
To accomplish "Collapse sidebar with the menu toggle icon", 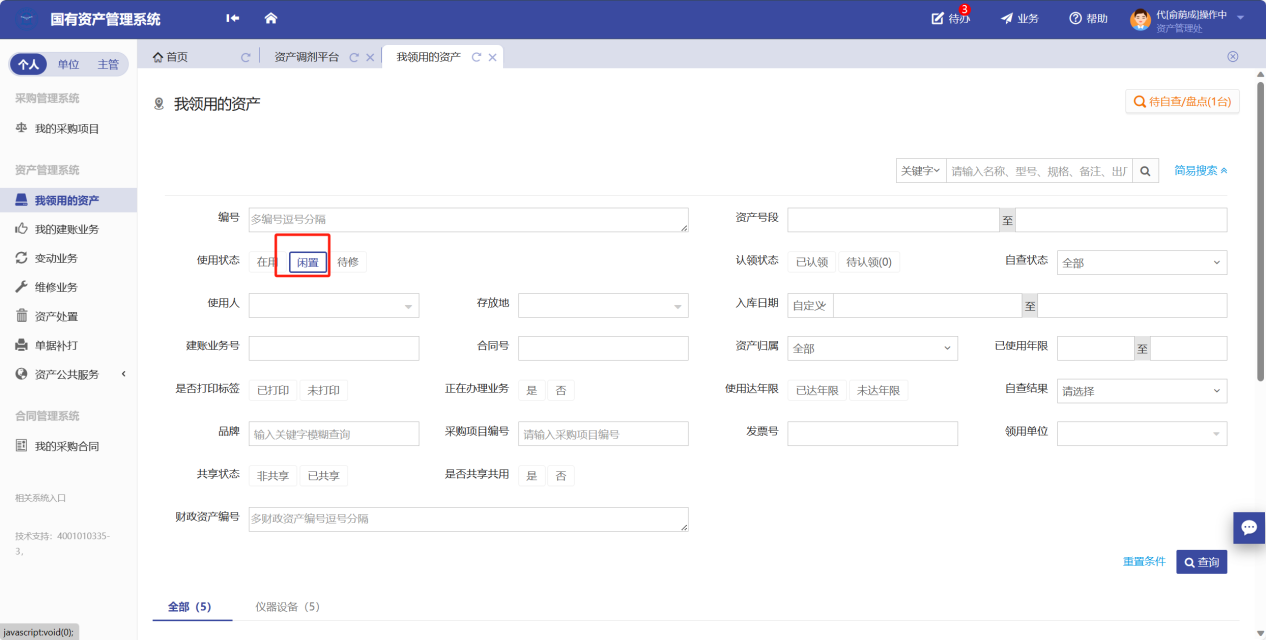I will tap(233, 19).
